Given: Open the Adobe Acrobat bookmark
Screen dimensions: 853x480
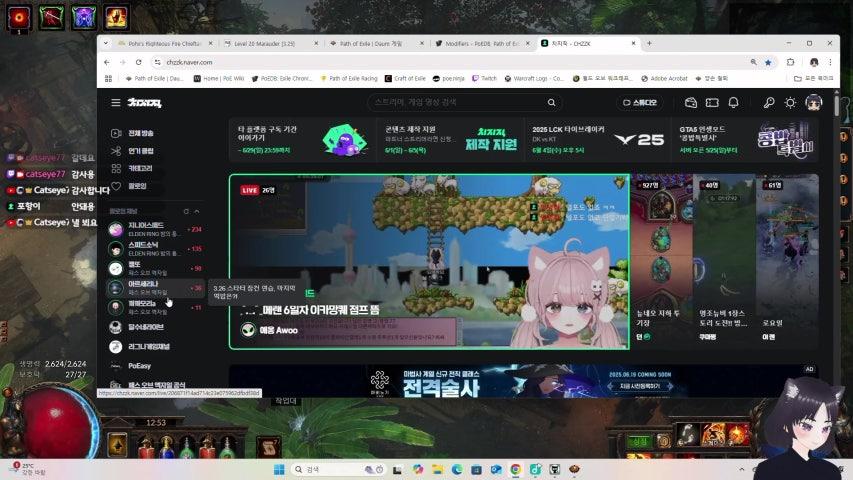Looking at the screenshot, I should pos(664,78).
